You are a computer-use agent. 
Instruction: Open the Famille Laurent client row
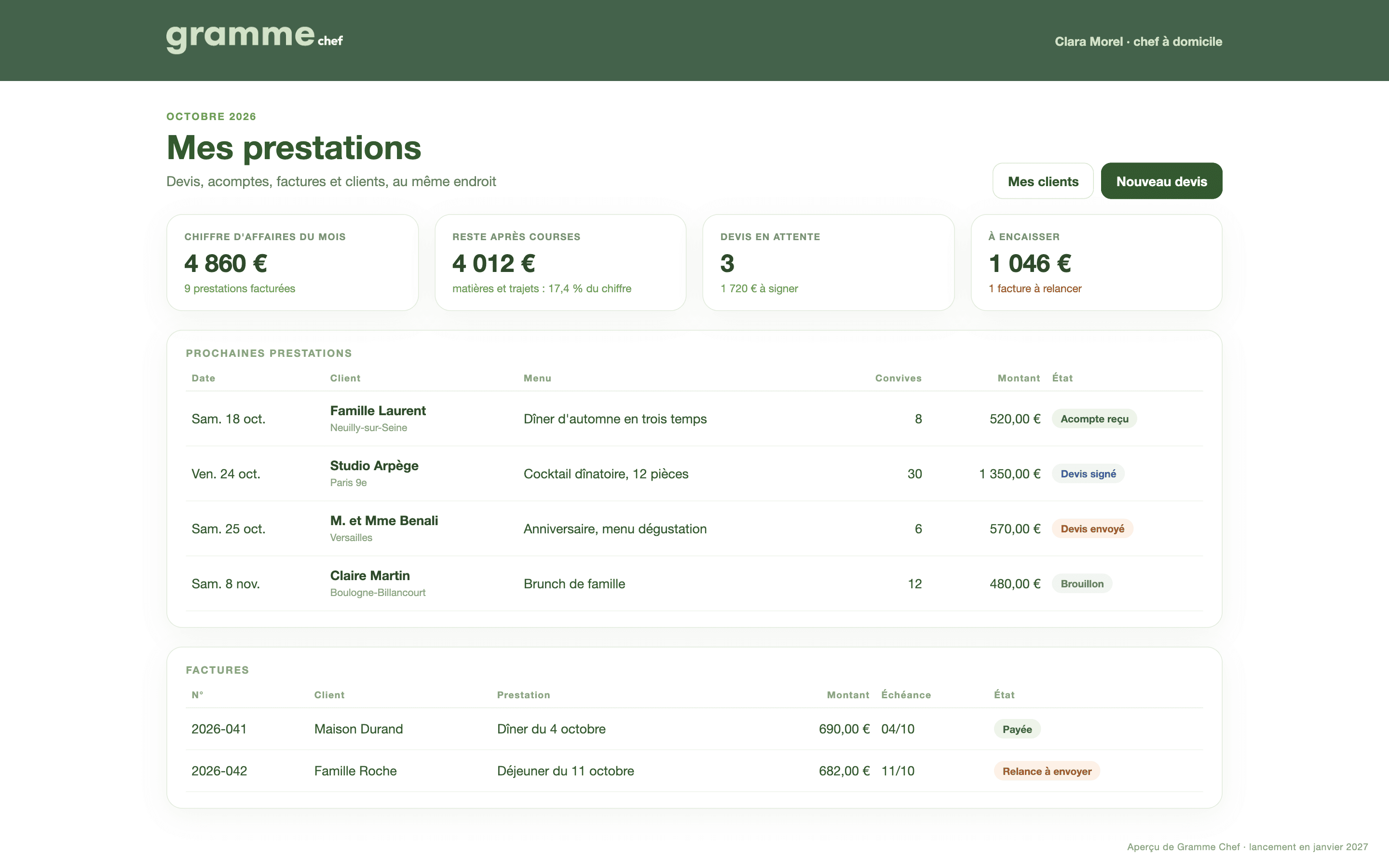coord(694,419)
